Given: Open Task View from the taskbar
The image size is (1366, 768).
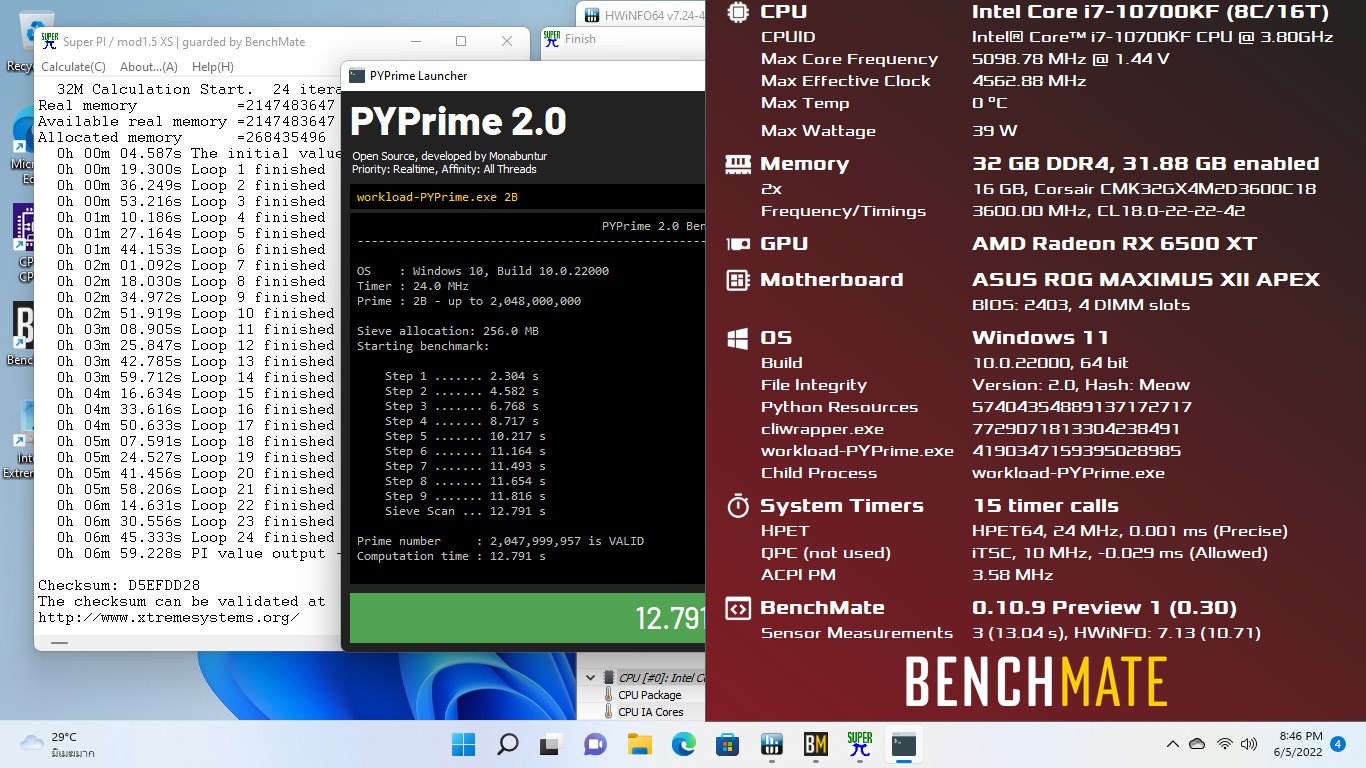Looking at the screenshot, I should [x=551, y=744].
